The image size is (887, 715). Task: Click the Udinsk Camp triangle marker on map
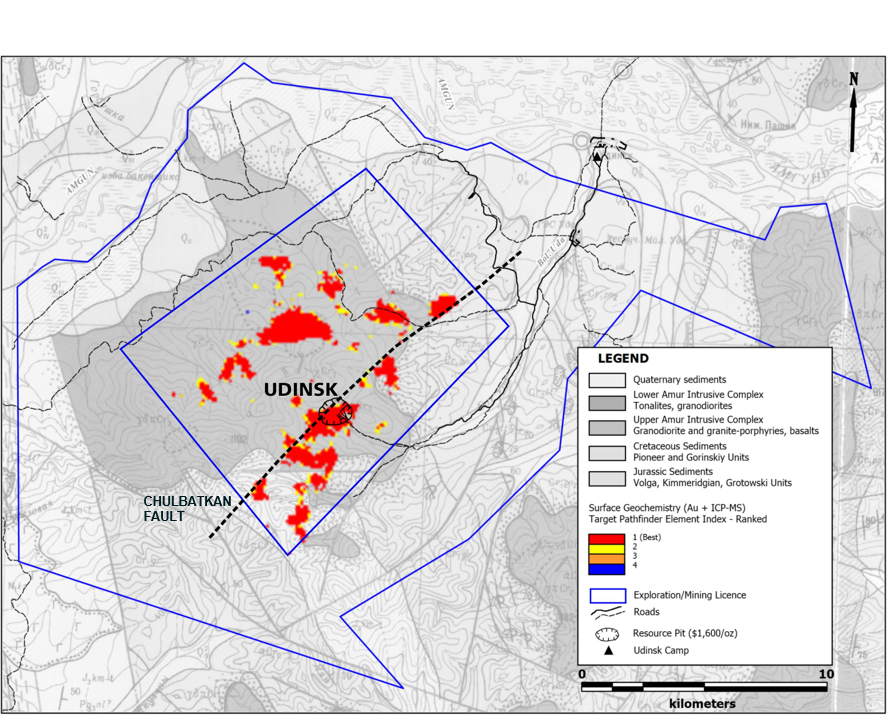(x=597, y=156)
